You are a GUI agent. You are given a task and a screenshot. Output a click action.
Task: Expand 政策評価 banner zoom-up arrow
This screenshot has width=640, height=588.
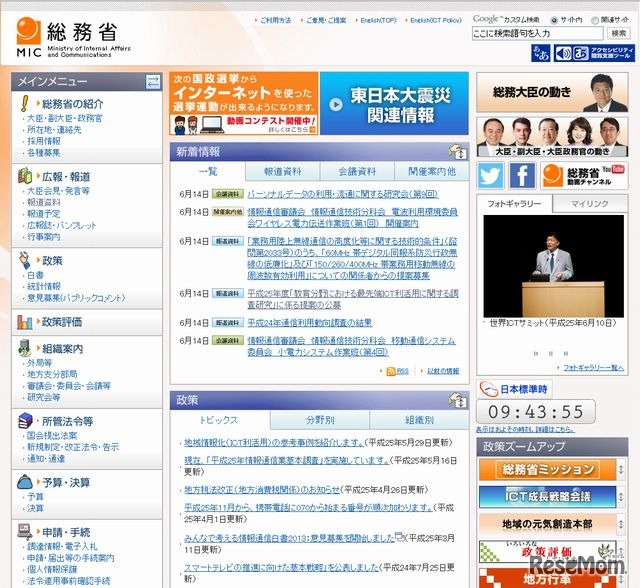pyautogui.click(x=621, y=552)
